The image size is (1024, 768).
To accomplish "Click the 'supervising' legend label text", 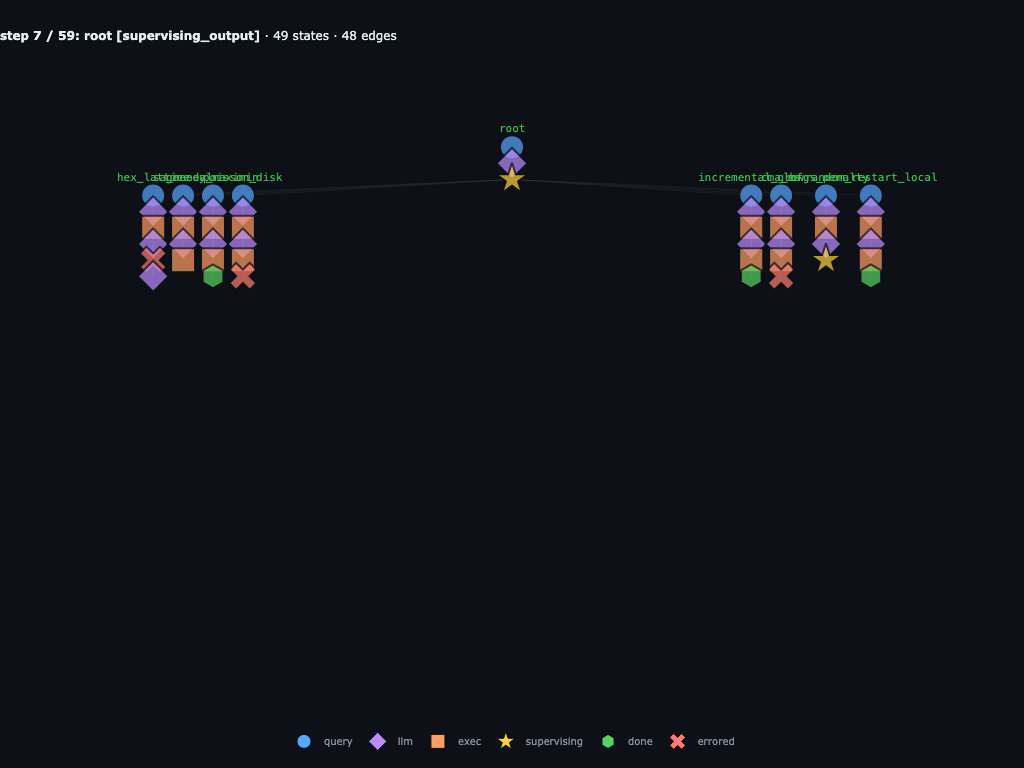I will click(x=554, y=741).
